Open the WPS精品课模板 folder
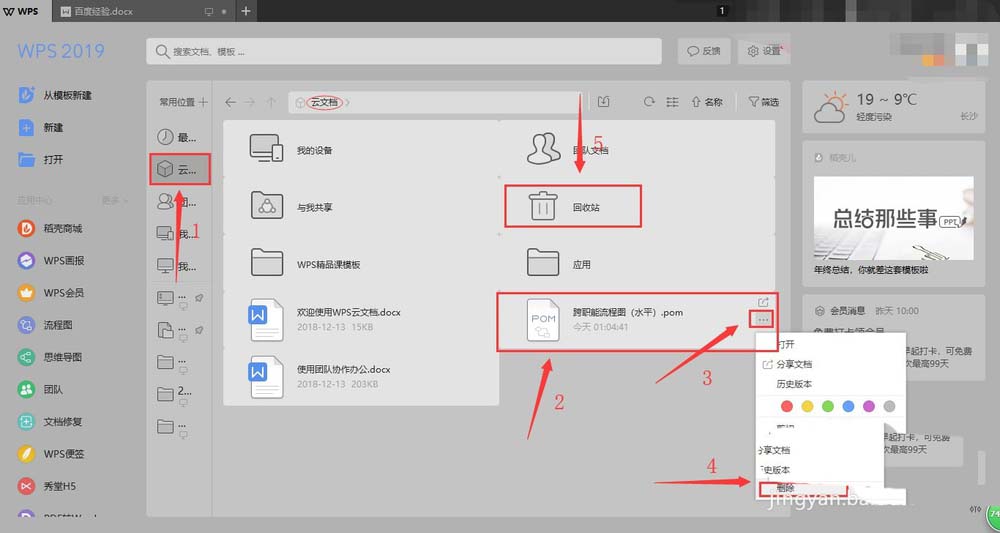 coord(361,264)
